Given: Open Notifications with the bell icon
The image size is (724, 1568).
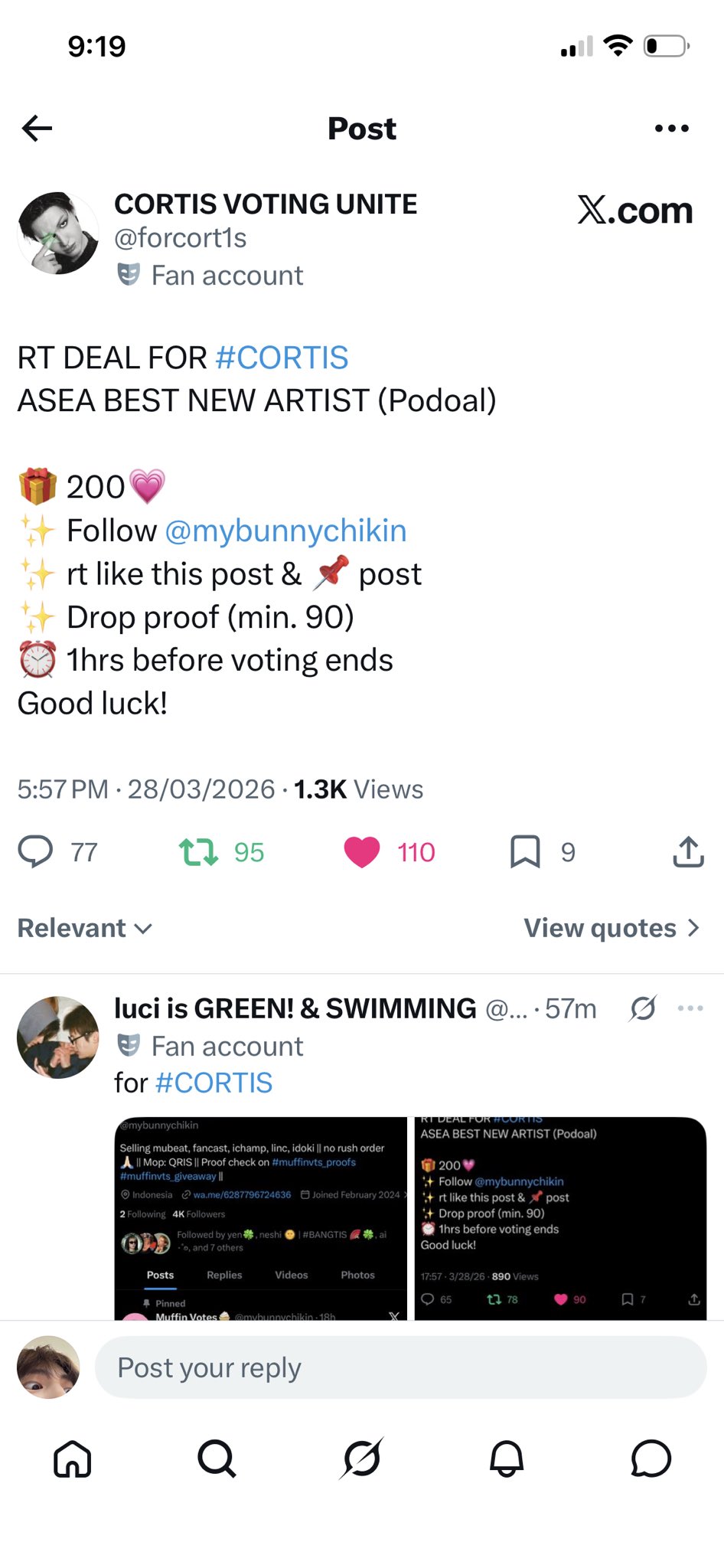Looking at the screenshot, I should click(507, 1459).
